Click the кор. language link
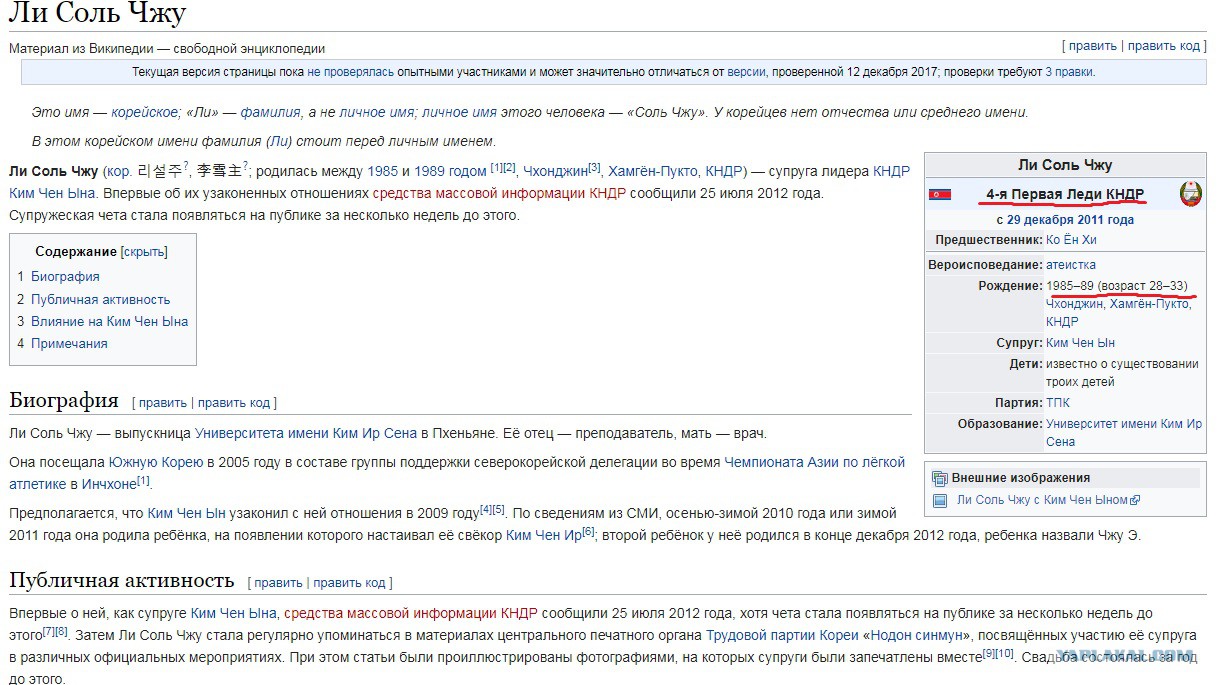 (119, 171)
